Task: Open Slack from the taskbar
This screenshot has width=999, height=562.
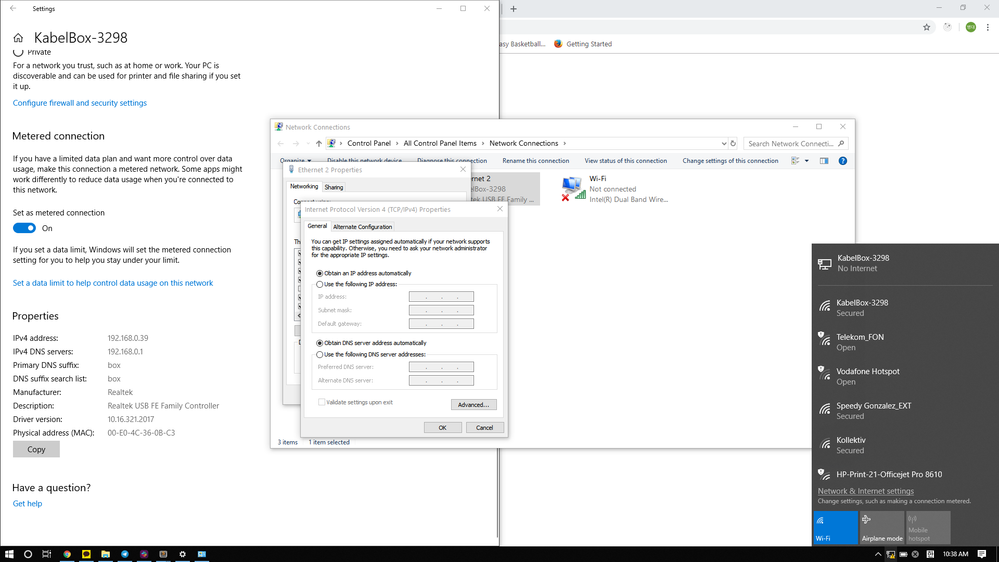Action: (x=144, y=554)
